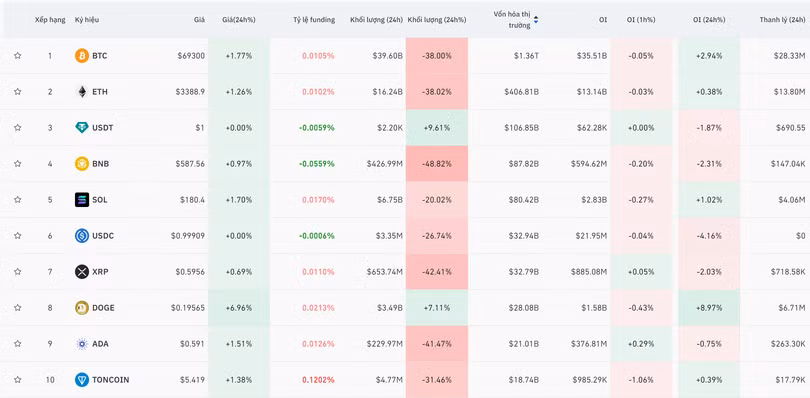Image resolution: width=810 pixels, height=398 pixels.
Task: Click the USDC coin logo
Action: (82, 236)
